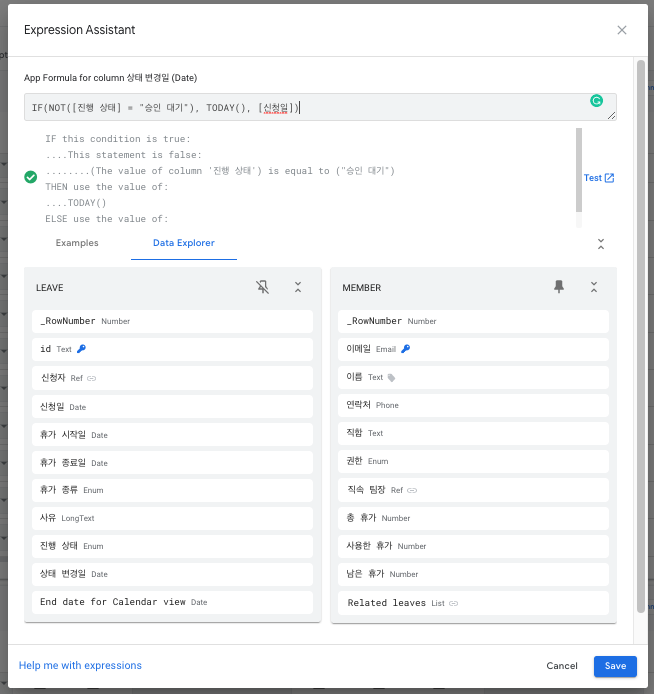
Task: Insert the 휴가 시작일 column
Action: click(x=172, y=435)
